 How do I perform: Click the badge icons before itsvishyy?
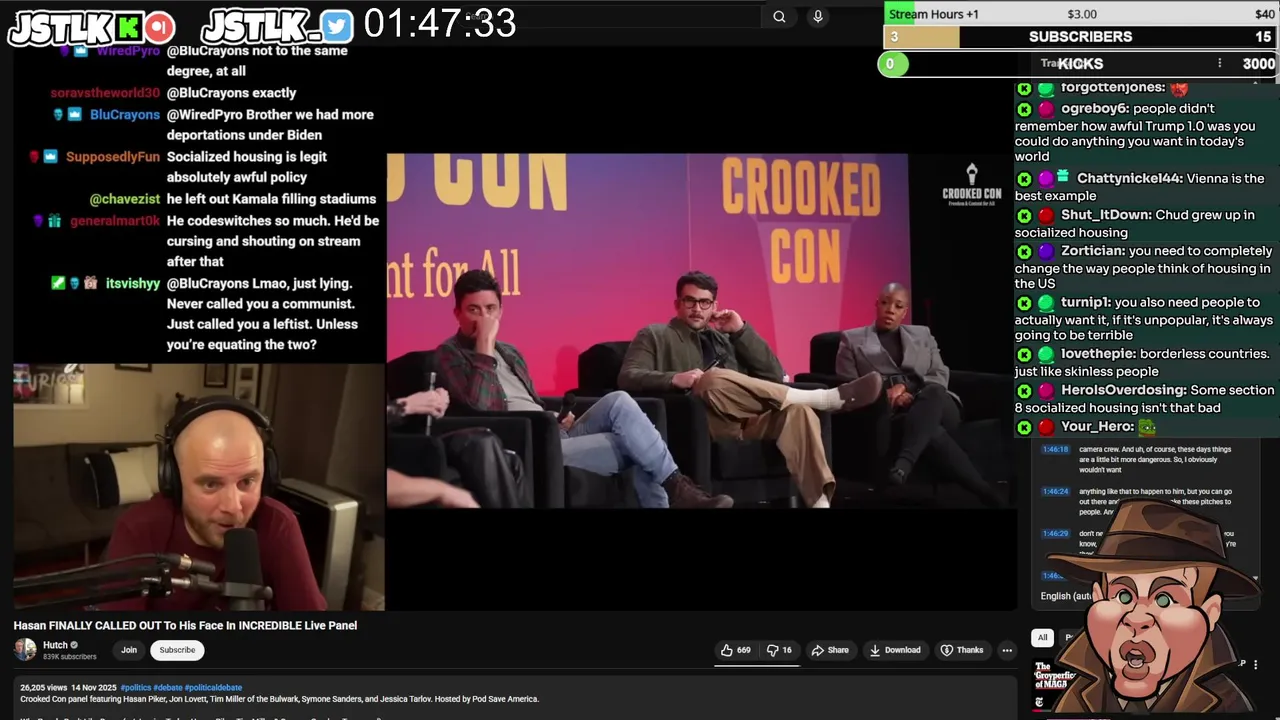click(x=75, y=284)
